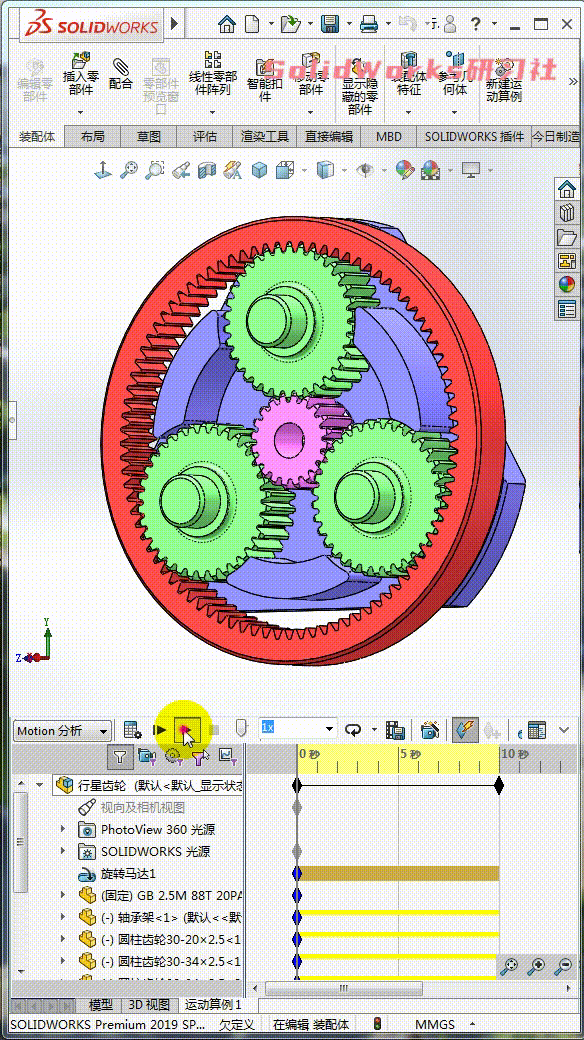584x1040 pixels.
Task: Toggle the No Filter funnel button
Action: coord(119,755)
